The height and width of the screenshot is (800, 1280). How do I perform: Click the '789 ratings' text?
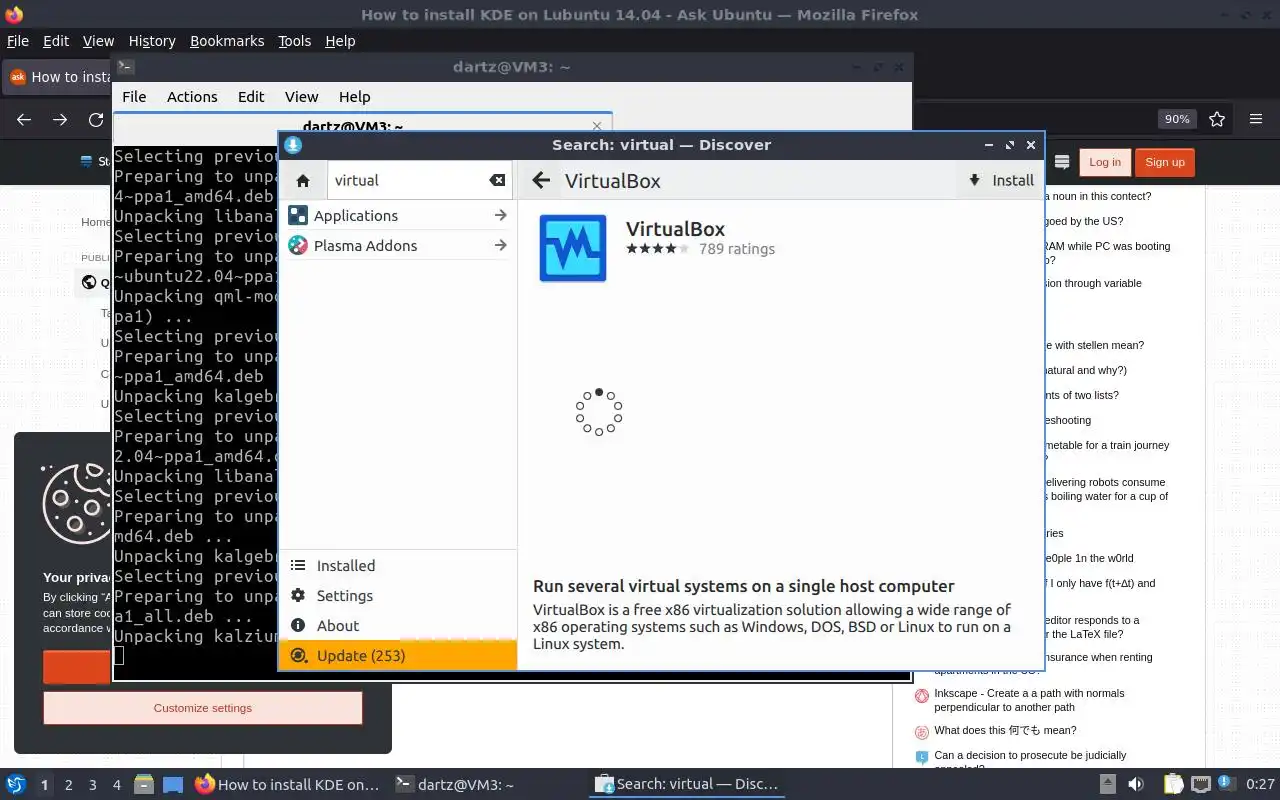point(737,249)
